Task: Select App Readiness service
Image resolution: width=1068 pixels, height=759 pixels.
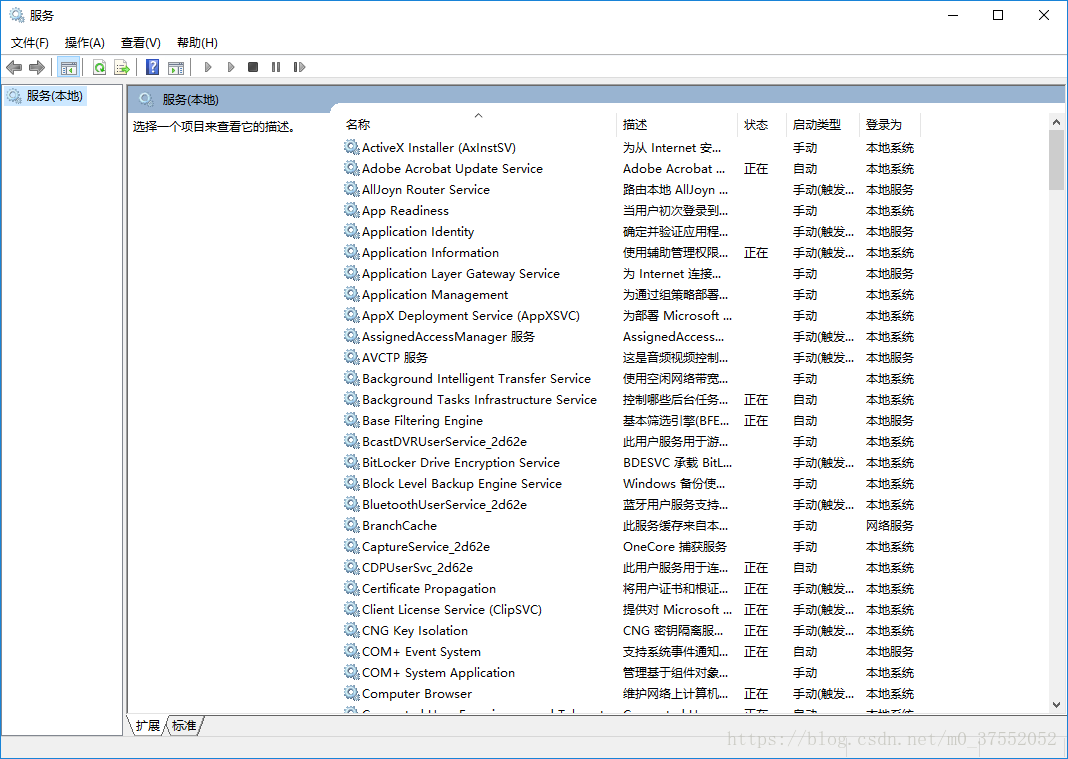Action: click(x=405, y=211)
